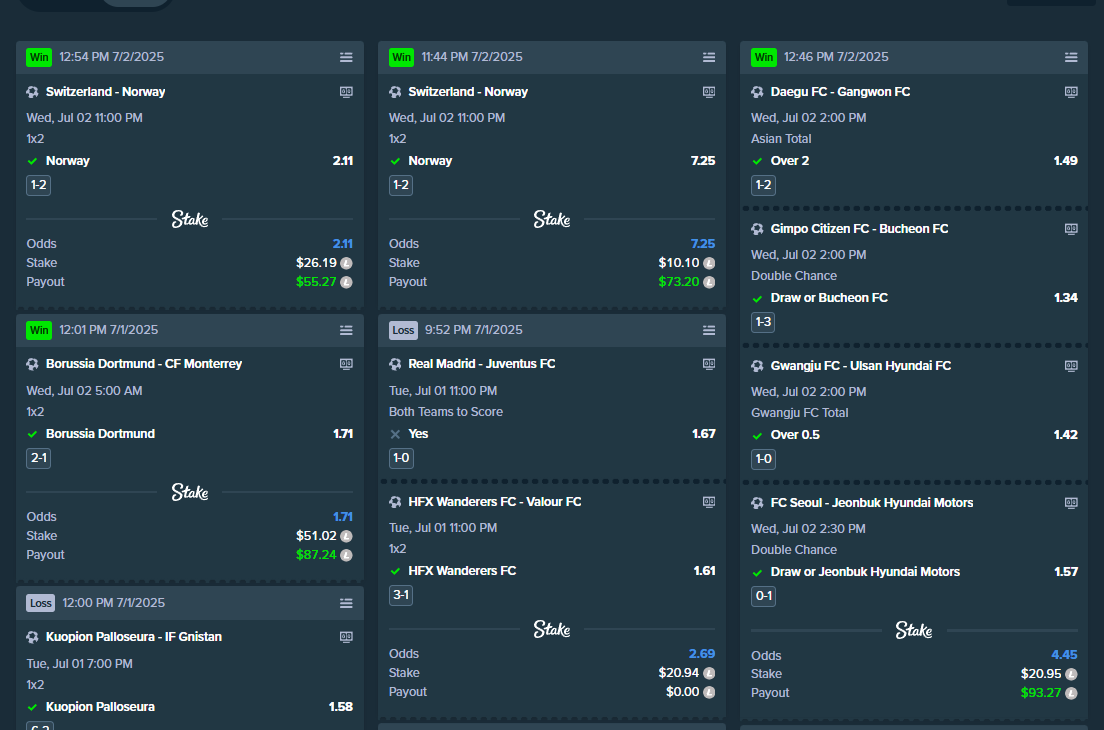Click the soccer ball icon beside HFX Wanderers FC - Valour FC
Screen dimensions: 1104x730
[x=395, y=502]
